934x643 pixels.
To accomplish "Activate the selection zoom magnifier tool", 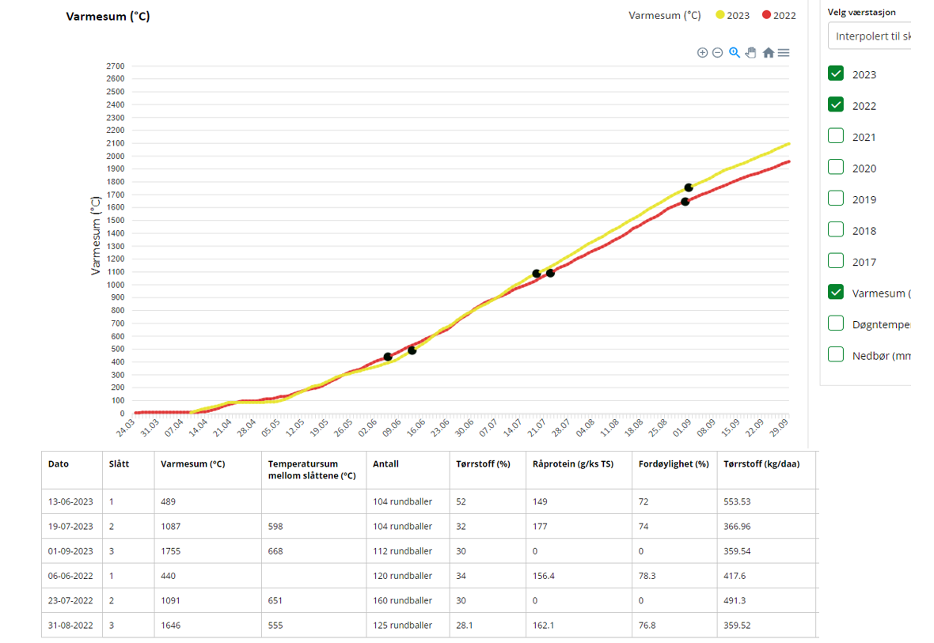I will [x=734, y=53].
